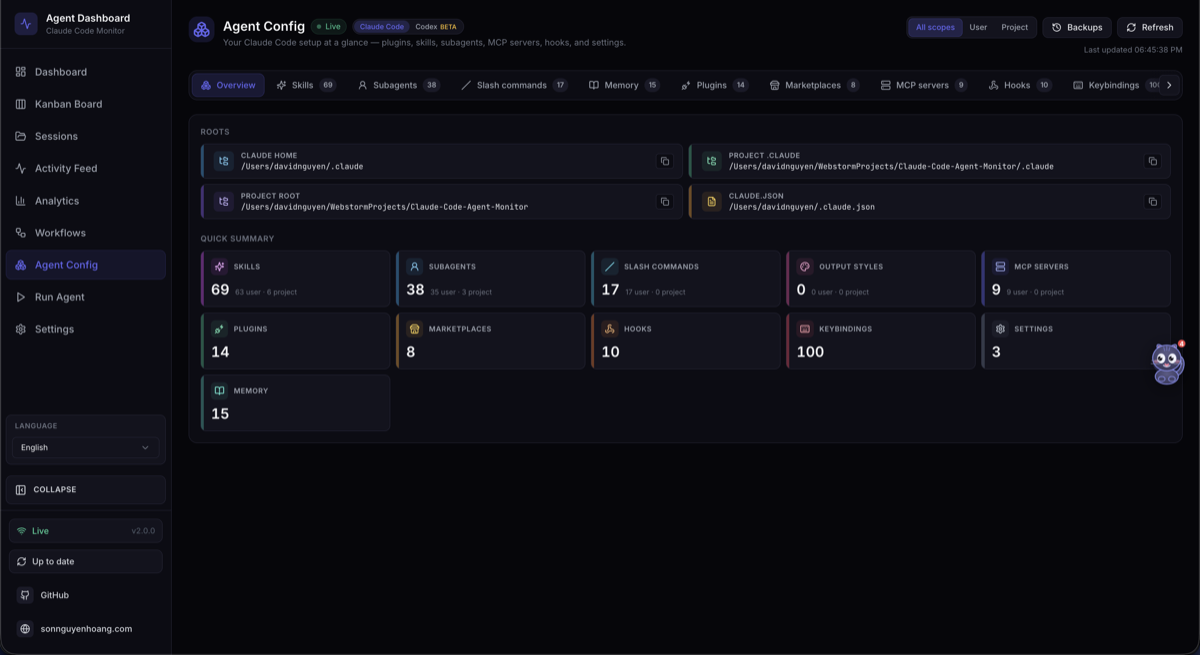Show more tabs with right chevron

click(1169, 85)
